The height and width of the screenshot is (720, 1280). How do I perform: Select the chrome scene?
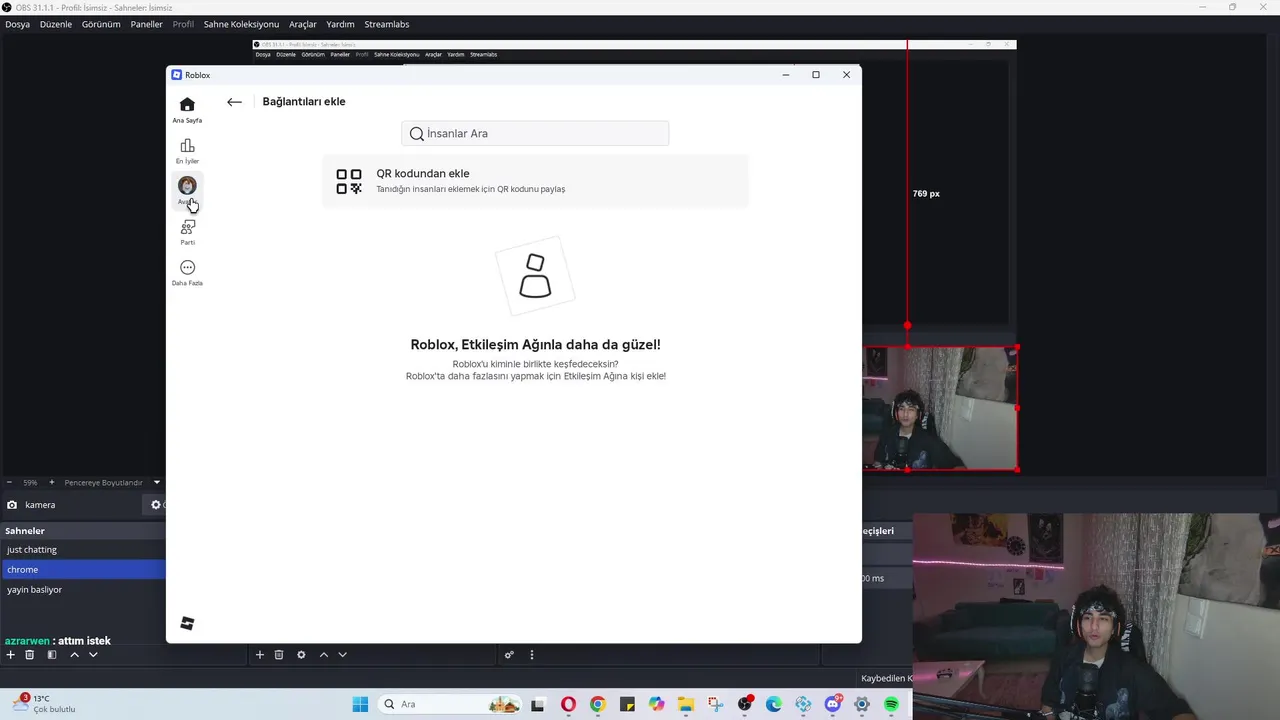[x=83, y=569]
